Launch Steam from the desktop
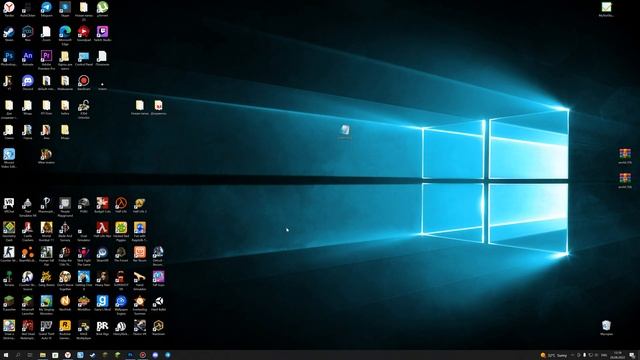Image resolution: width=640 pixels, height=360 pixels. click(x=9, y=32)
